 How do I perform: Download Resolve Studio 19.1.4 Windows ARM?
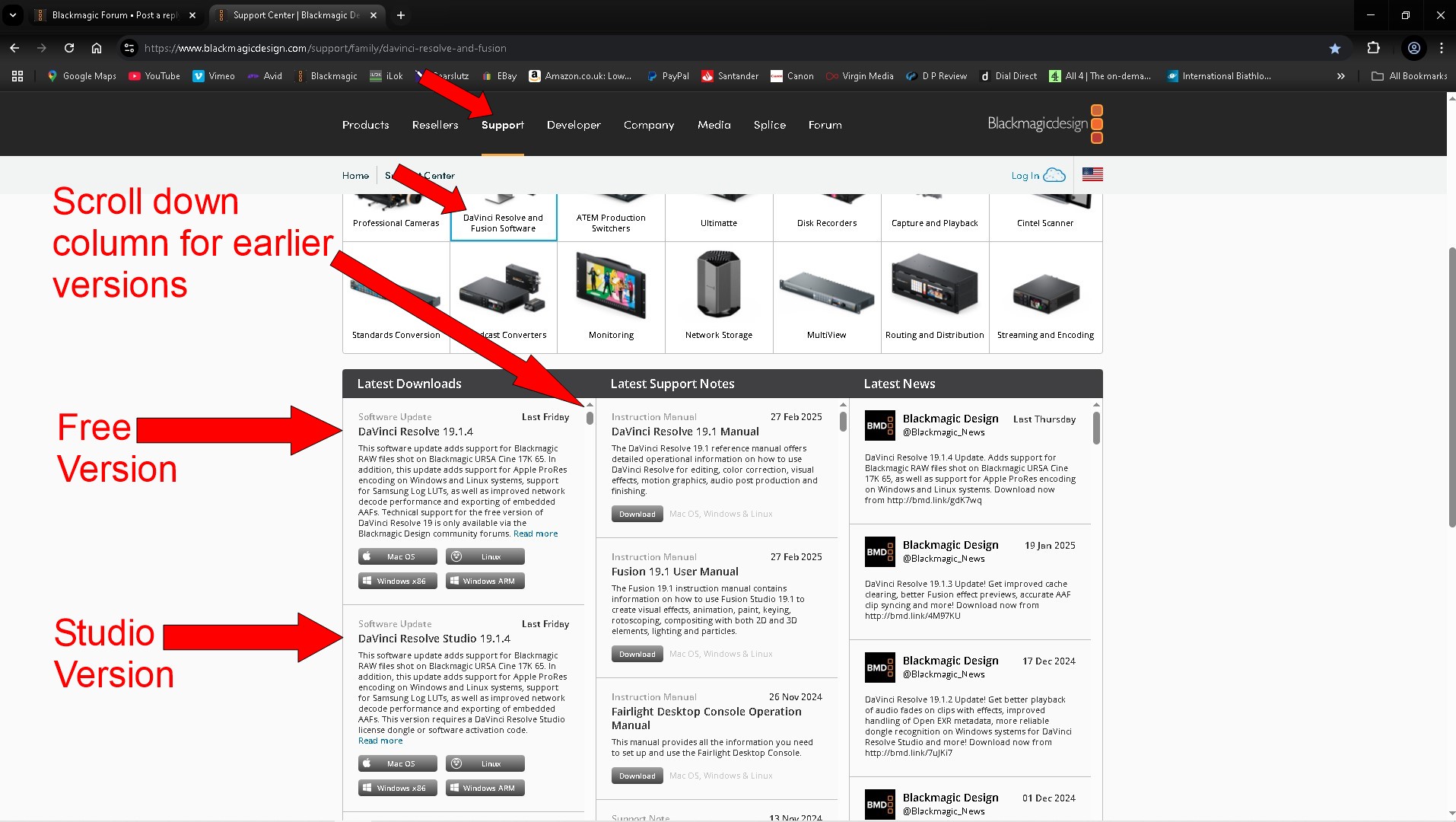(x=485, y=788)
